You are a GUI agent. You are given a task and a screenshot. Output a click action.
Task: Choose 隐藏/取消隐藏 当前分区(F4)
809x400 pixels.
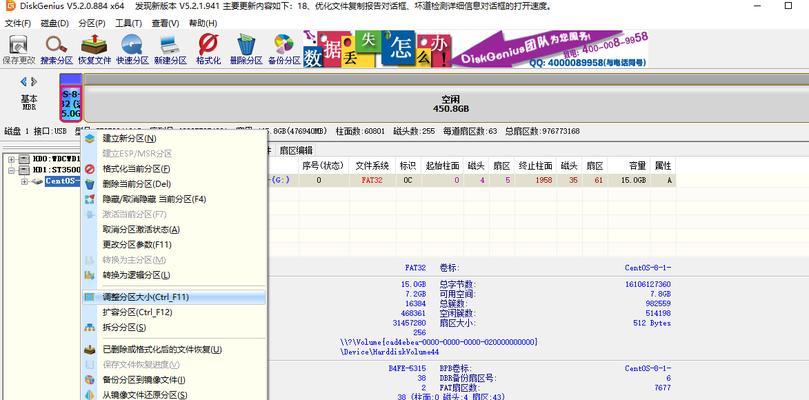point(174,199)
